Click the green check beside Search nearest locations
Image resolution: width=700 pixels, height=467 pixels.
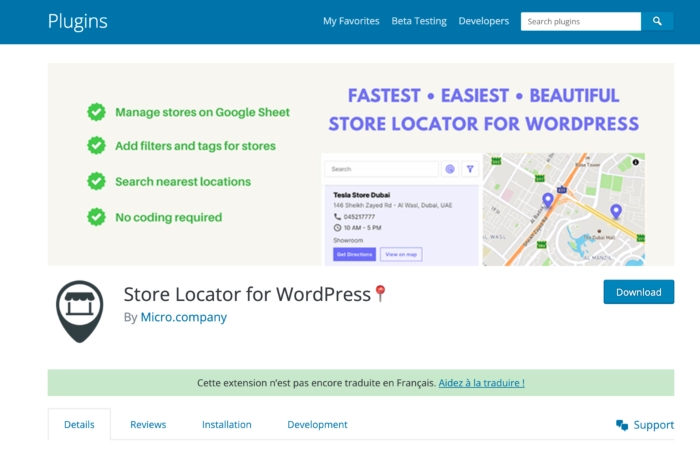coord(96,181)
